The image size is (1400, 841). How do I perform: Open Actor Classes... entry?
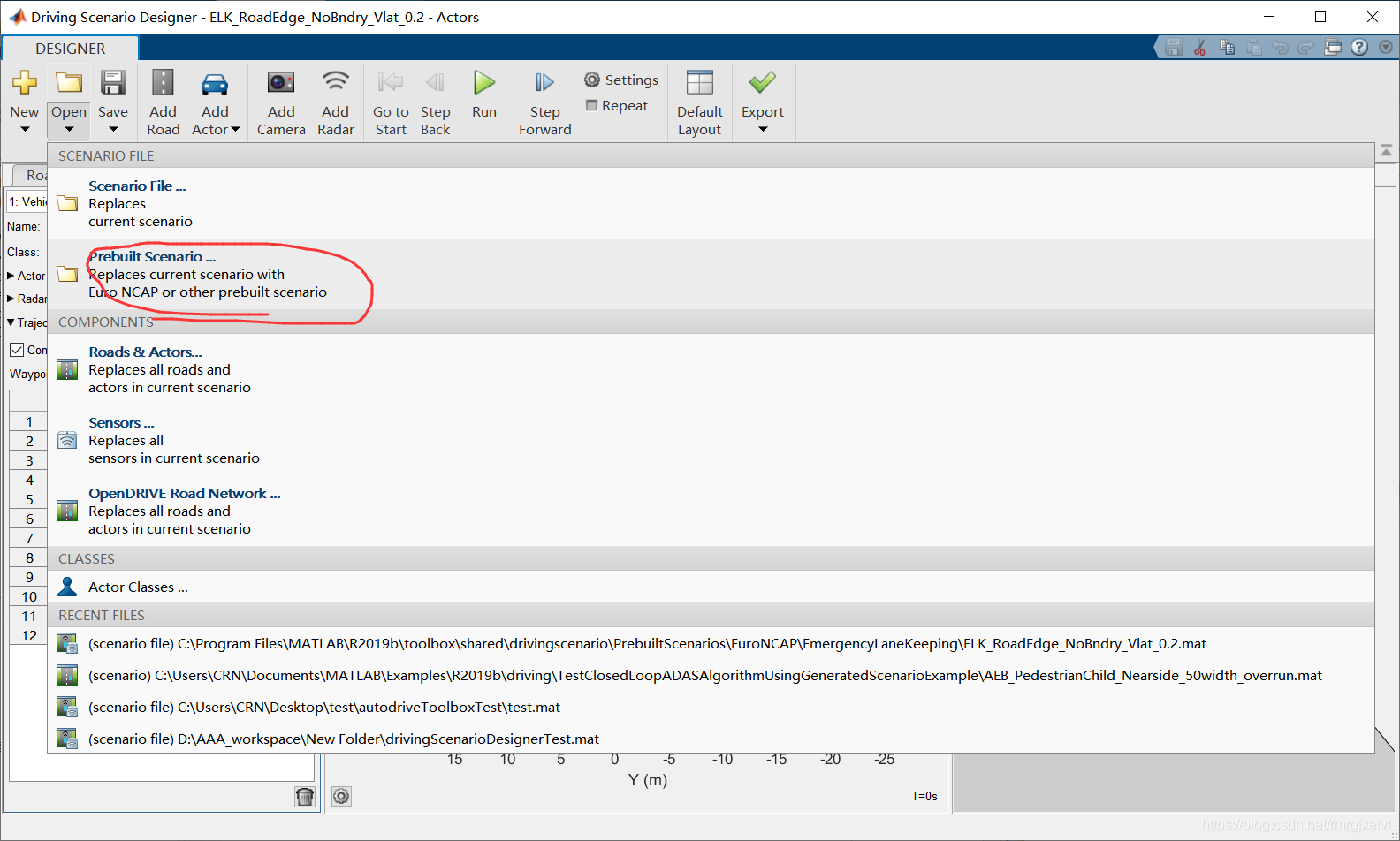click(711, 587)
